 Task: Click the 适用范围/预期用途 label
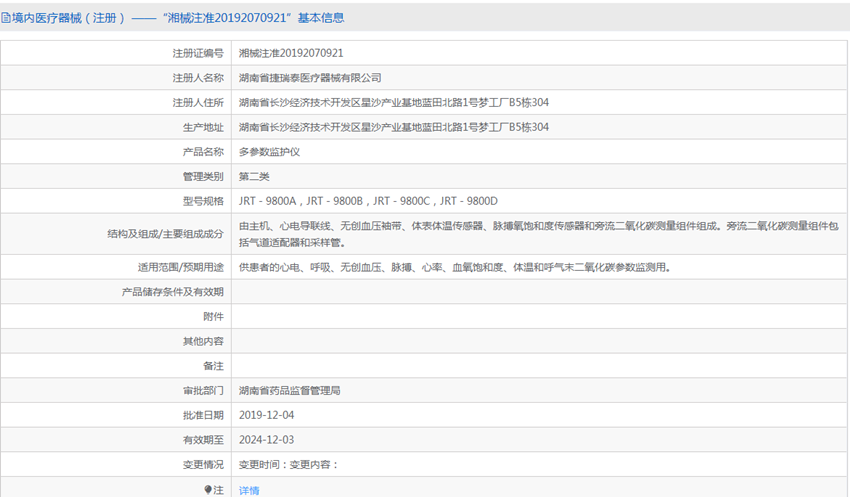point(181,267)
